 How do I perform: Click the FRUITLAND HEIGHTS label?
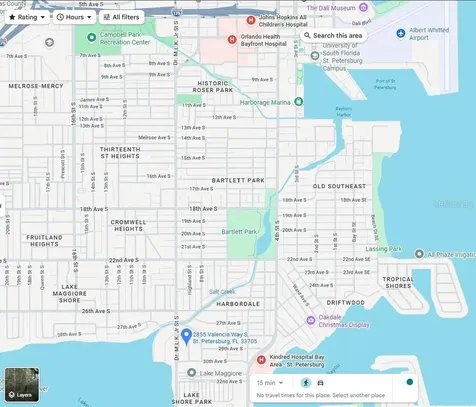[x=44, y=241]
